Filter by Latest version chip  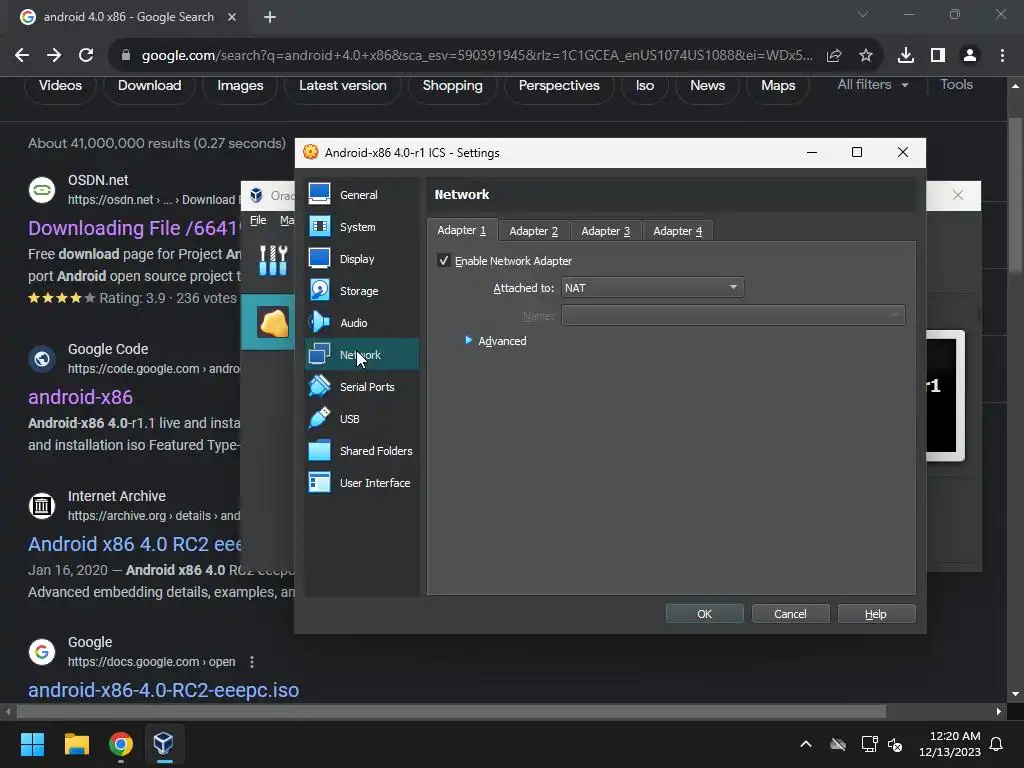(x=342, y=86)
